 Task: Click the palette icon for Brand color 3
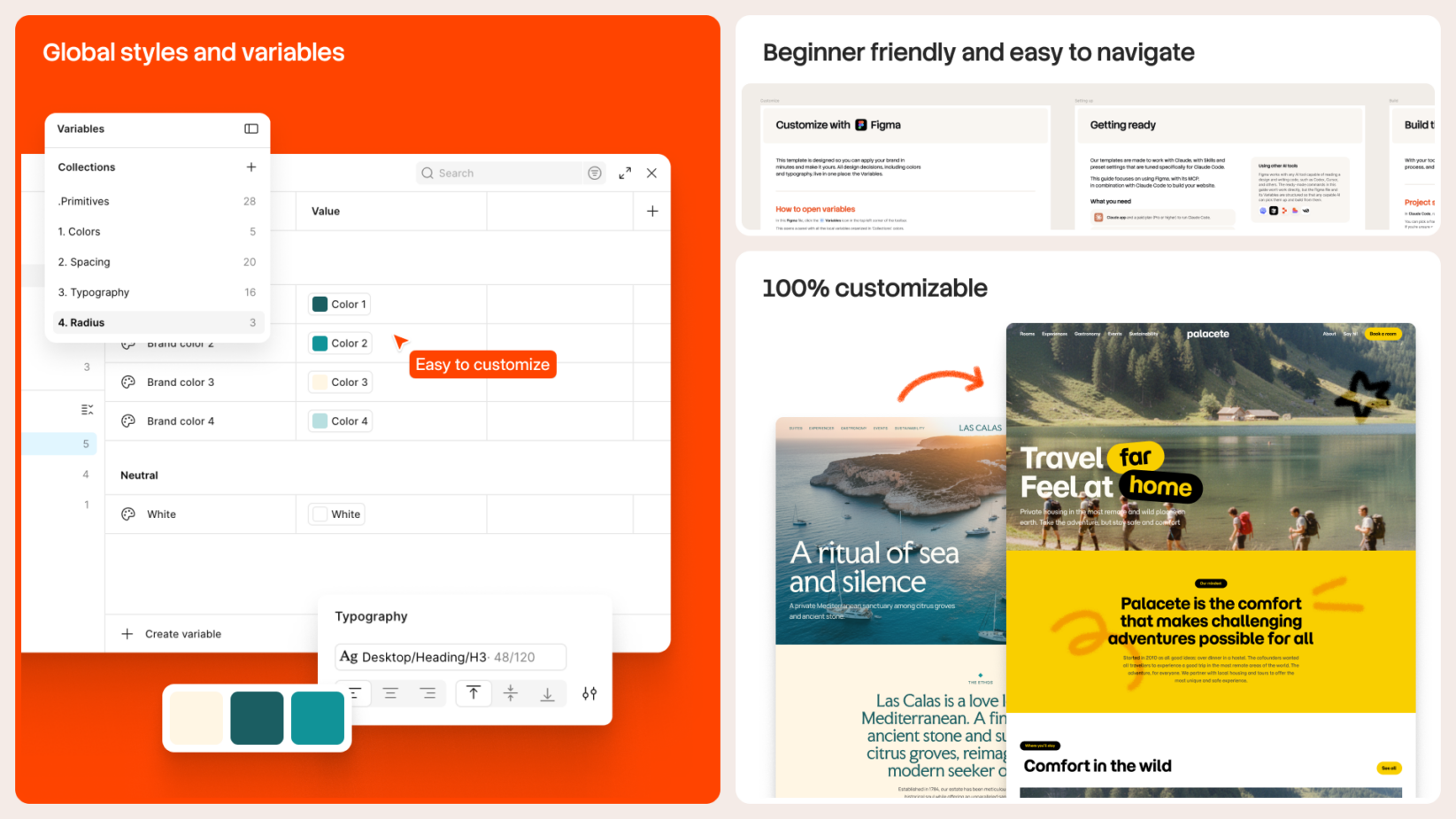pyautogui.click(x=128, y=382)
